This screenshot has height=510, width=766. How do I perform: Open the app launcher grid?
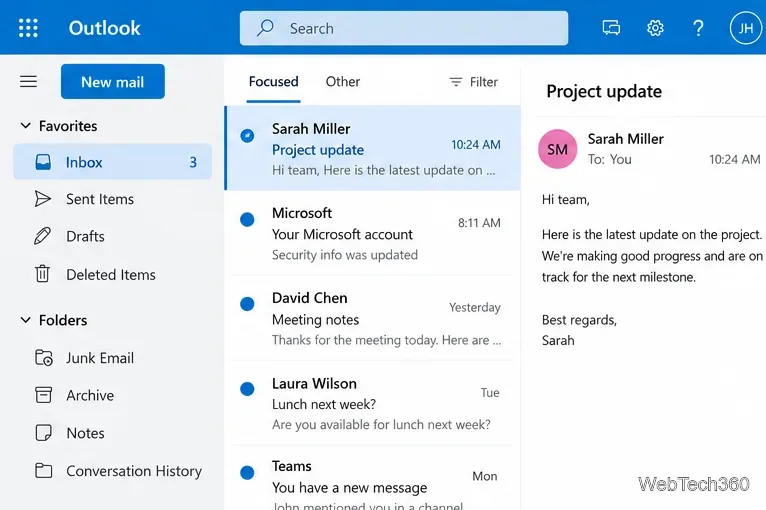28,28
